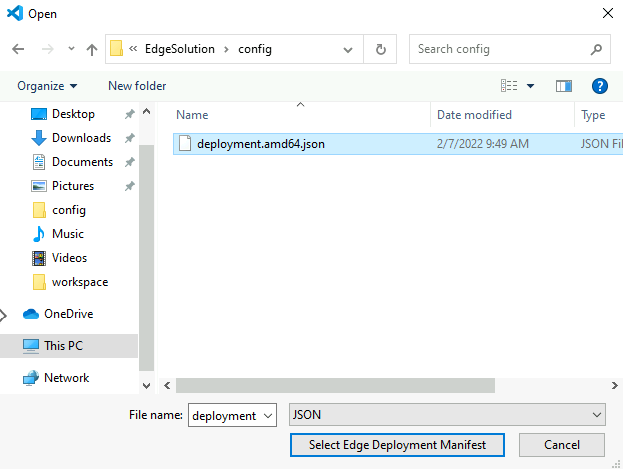Screen dimensions: 623x469
Task: Cancel the Open dialog
Action: click(x=561, y=444)
